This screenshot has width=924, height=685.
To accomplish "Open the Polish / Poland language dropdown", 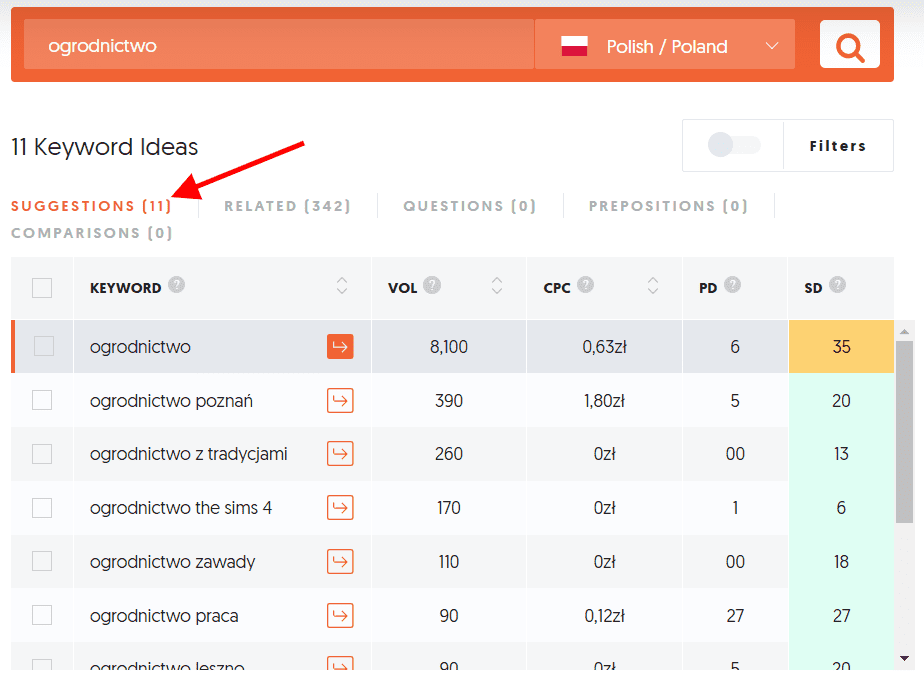I will pos(665,44).
